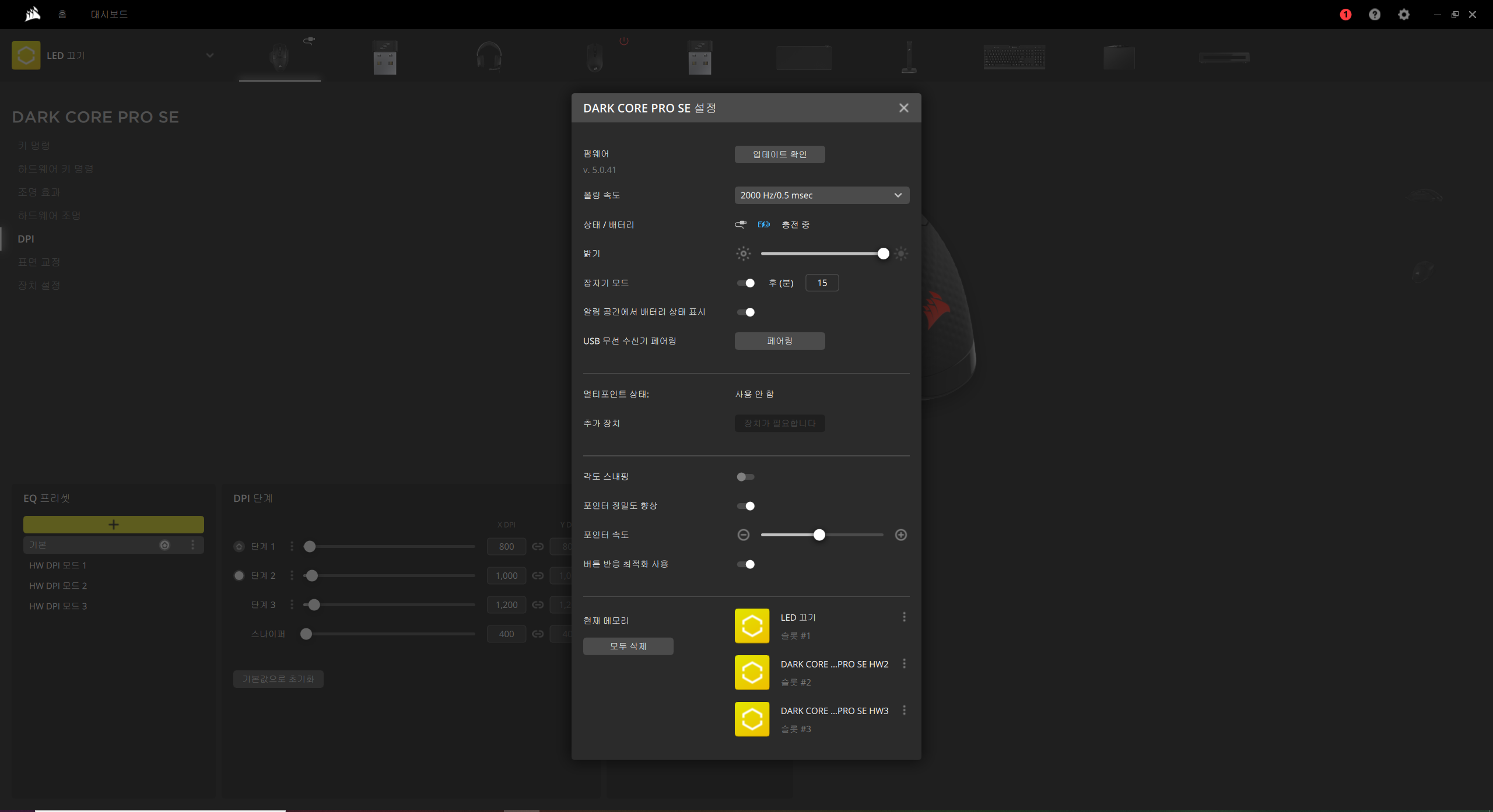Enable 각도 스내핑 switch

pos(746,477)
